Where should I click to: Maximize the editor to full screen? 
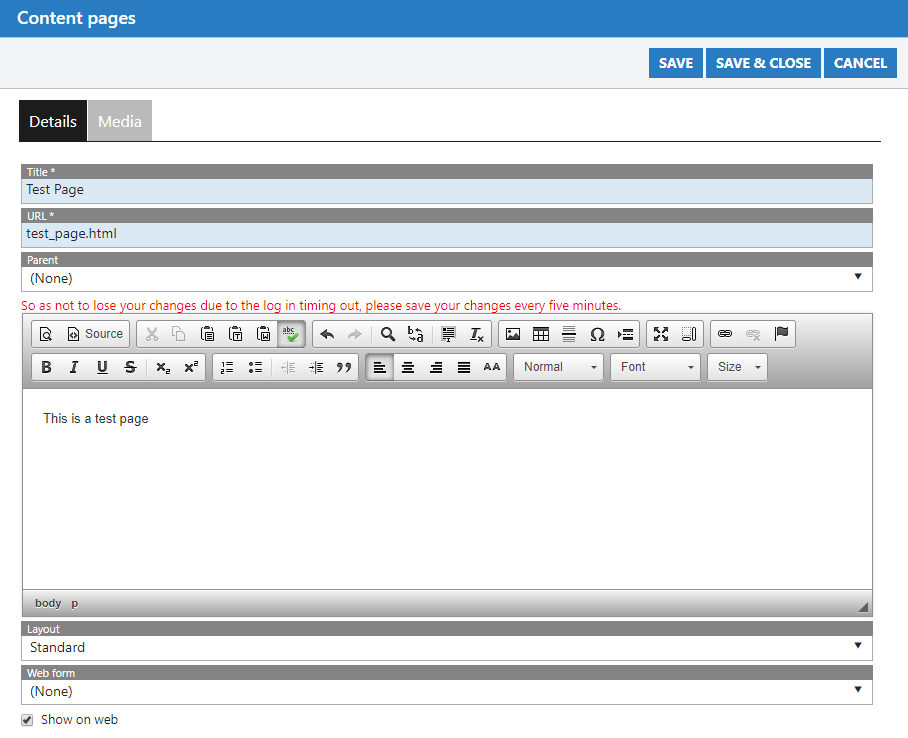click(660, 334)
